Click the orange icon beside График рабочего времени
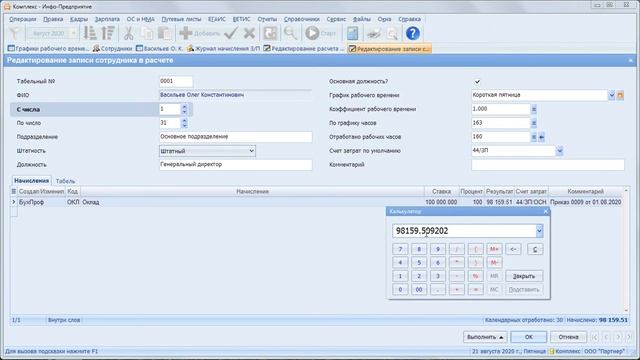 (620, 96)
